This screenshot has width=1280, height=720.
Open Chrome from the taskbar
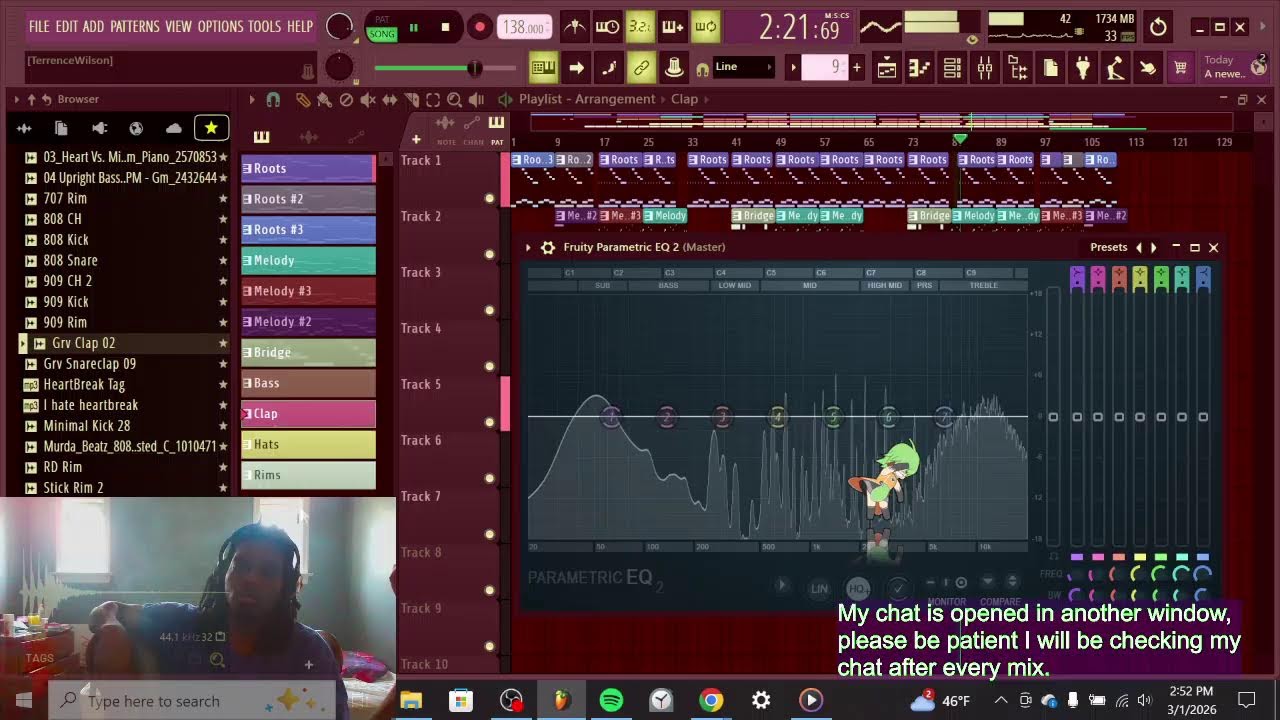pyautogui.click(x=711, y=700)
